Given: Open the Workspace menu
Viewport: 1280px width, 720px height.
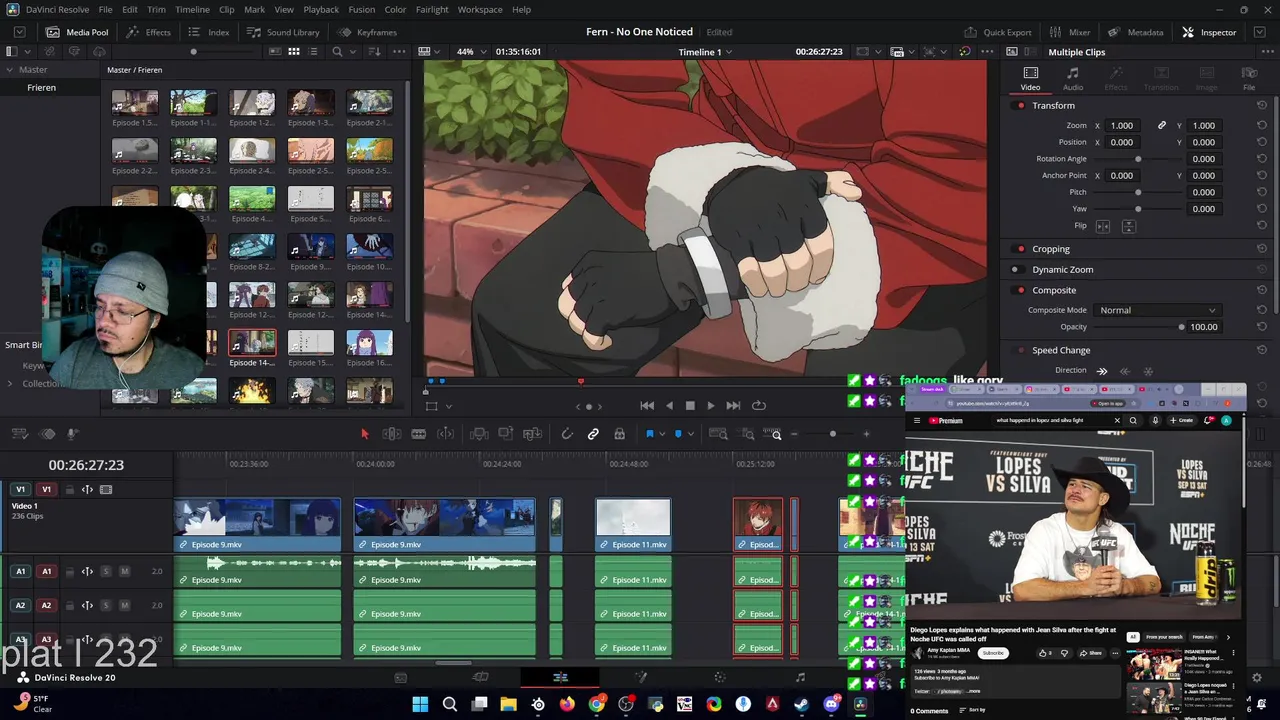Looking at the screenshot, I should [x=480, y=9].
